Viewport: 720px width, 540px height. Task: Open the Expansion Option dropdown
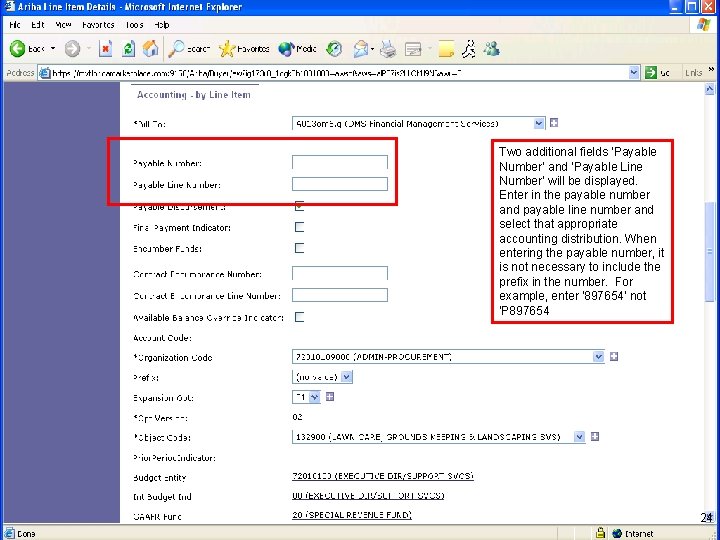pos(315,397)
